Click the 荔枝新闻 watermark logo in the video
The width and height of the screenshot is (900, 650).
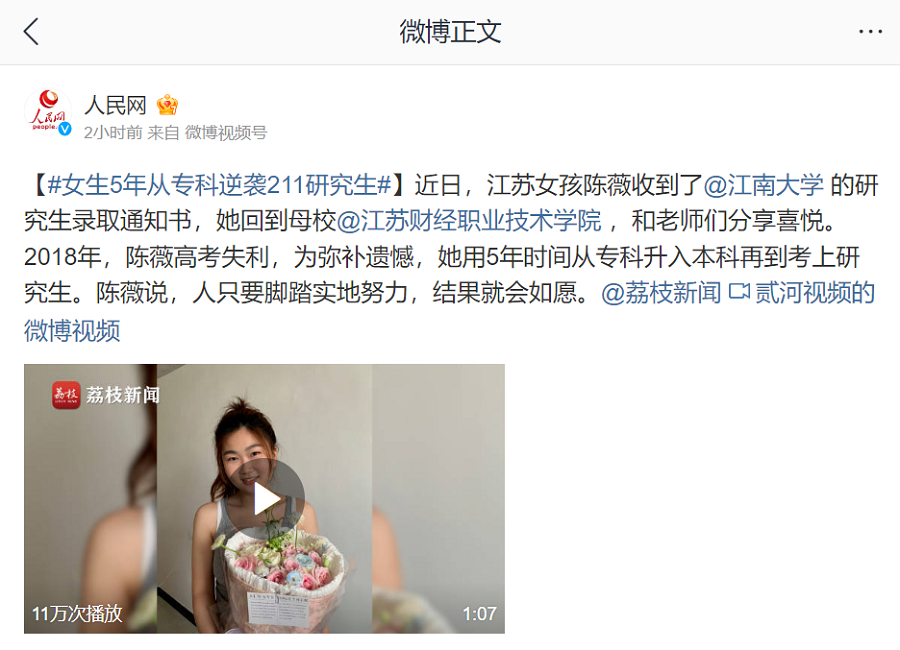[106, 395]
